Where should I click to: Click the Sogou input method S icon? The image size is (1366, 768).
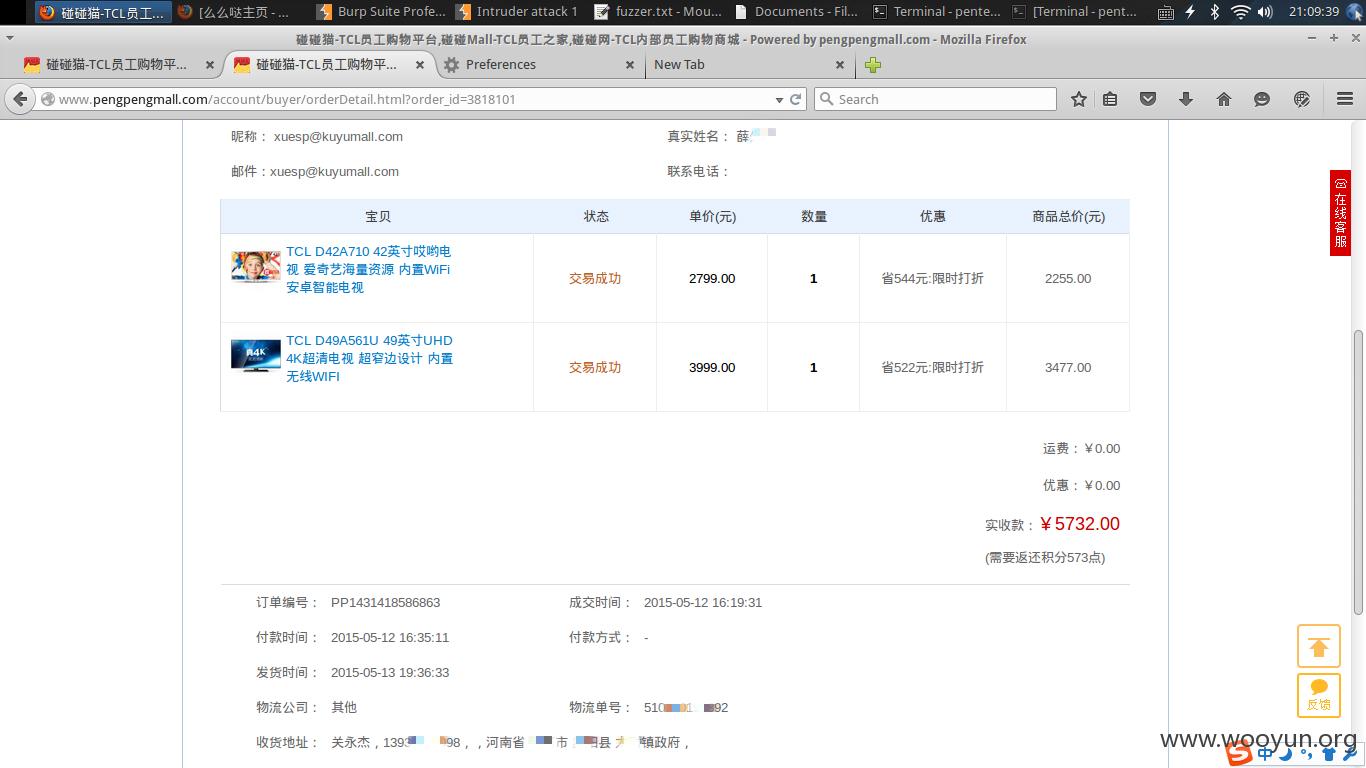coord(1240,754)
